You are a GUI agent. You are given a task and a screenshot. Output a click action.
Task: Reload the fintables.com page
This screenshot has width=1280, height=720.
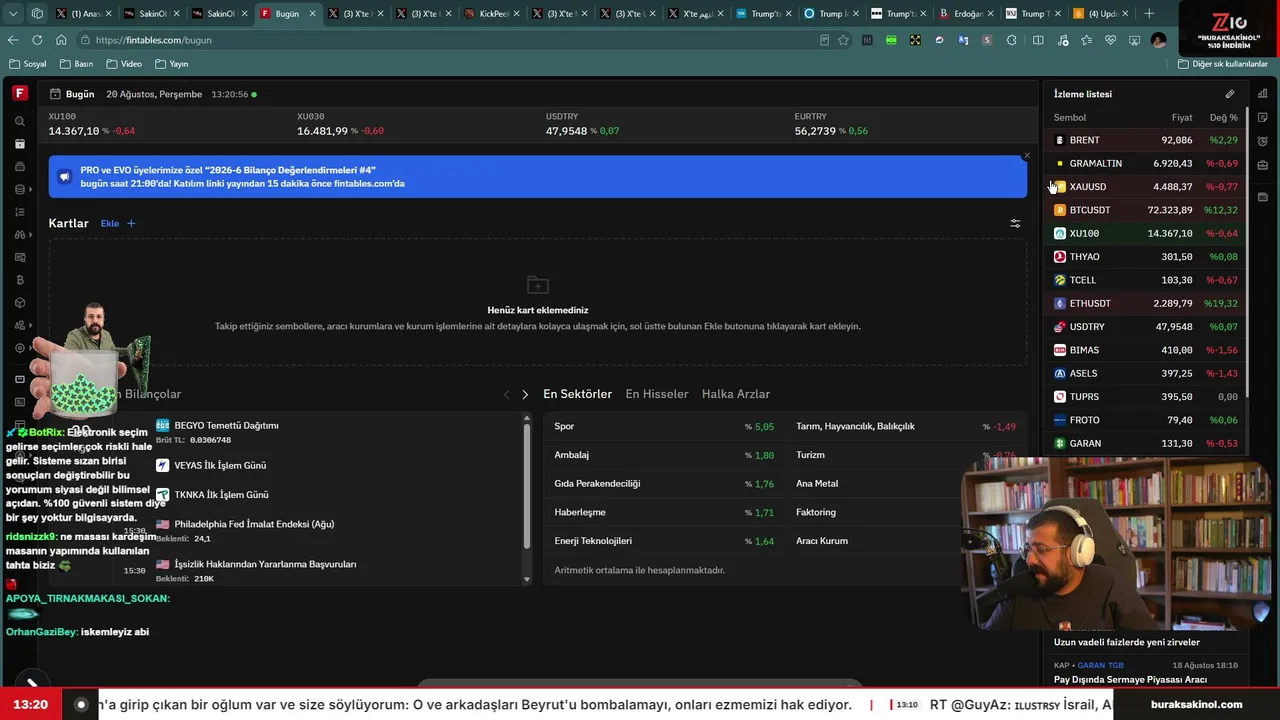[x=37, y=40]
